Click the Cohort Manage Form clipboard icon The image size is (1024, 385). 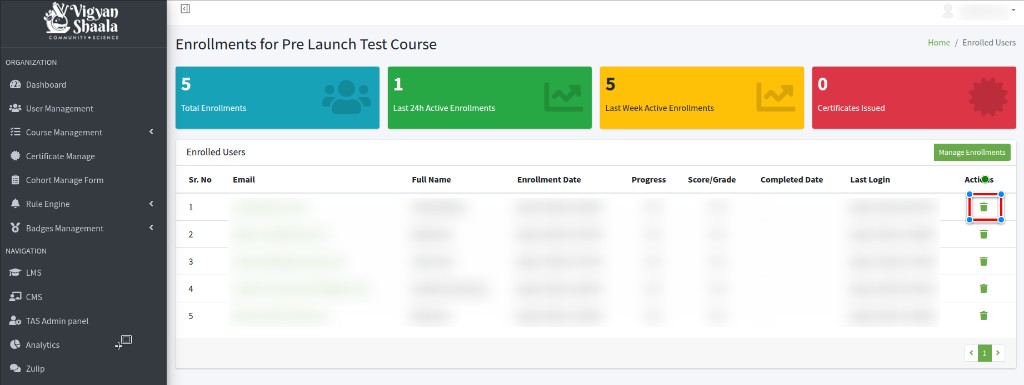(x=16, y=180)
